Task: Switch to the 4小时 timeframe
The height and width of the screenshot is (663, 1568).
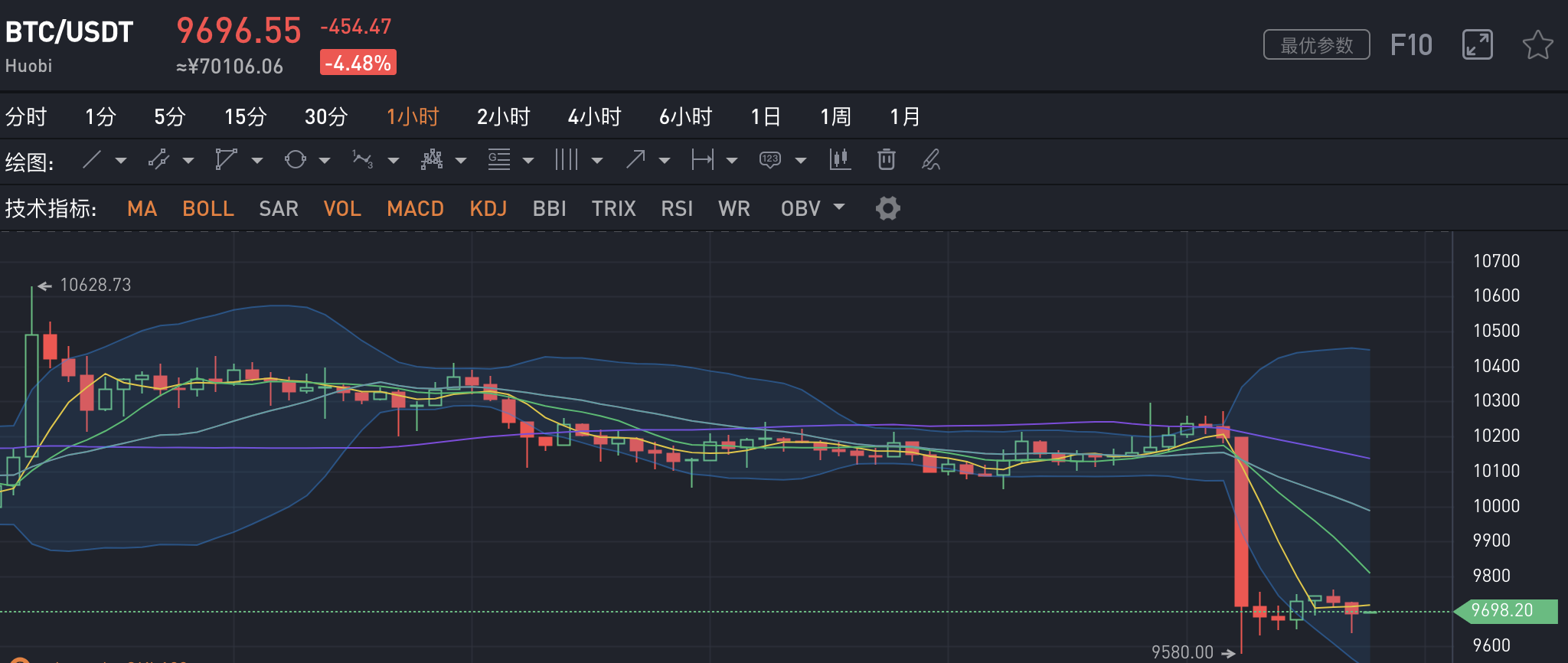Action: [x=595, y=116]
